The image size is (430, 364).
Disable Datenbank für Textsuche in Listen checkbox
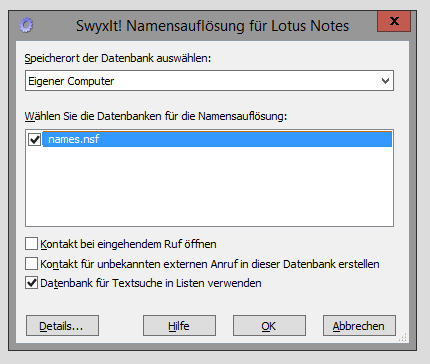pos(31,283)
